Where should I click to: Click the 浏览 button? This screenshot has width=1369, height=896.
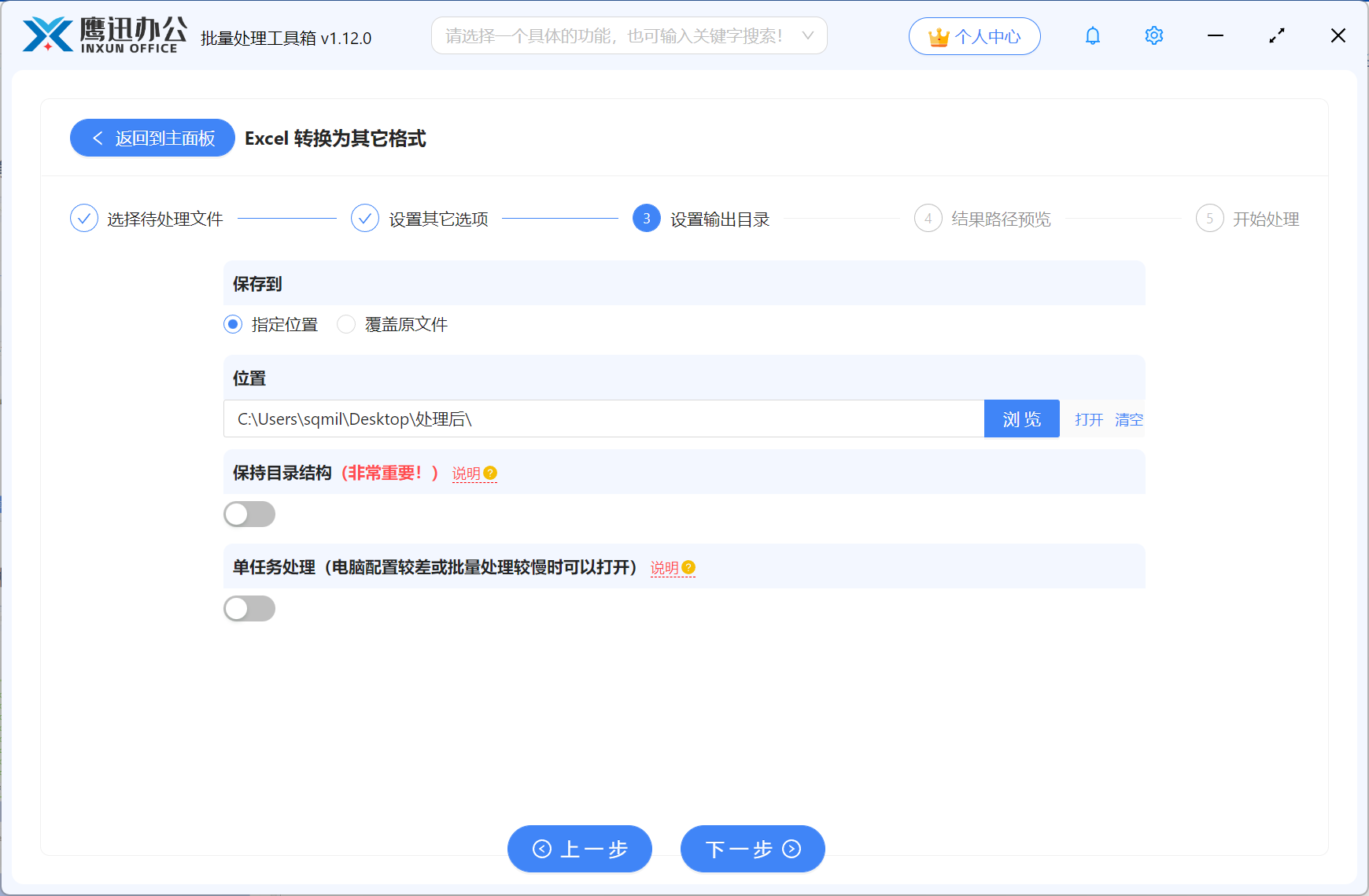pos(1021,419)
